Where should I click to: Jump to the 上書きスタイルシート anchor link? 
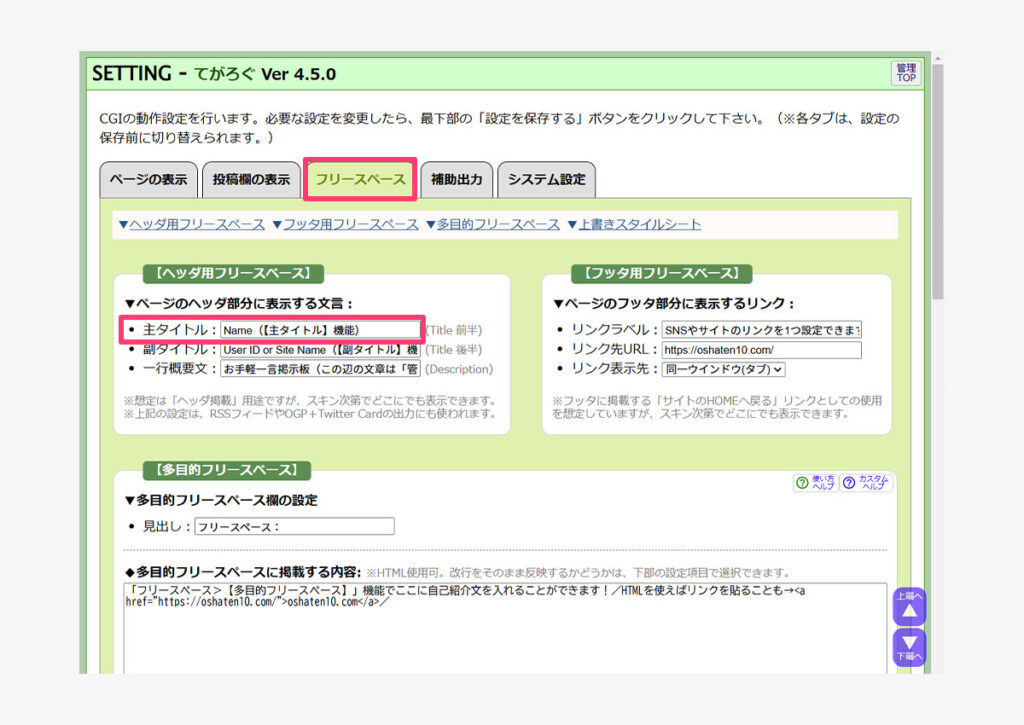[x=634, y=224]
